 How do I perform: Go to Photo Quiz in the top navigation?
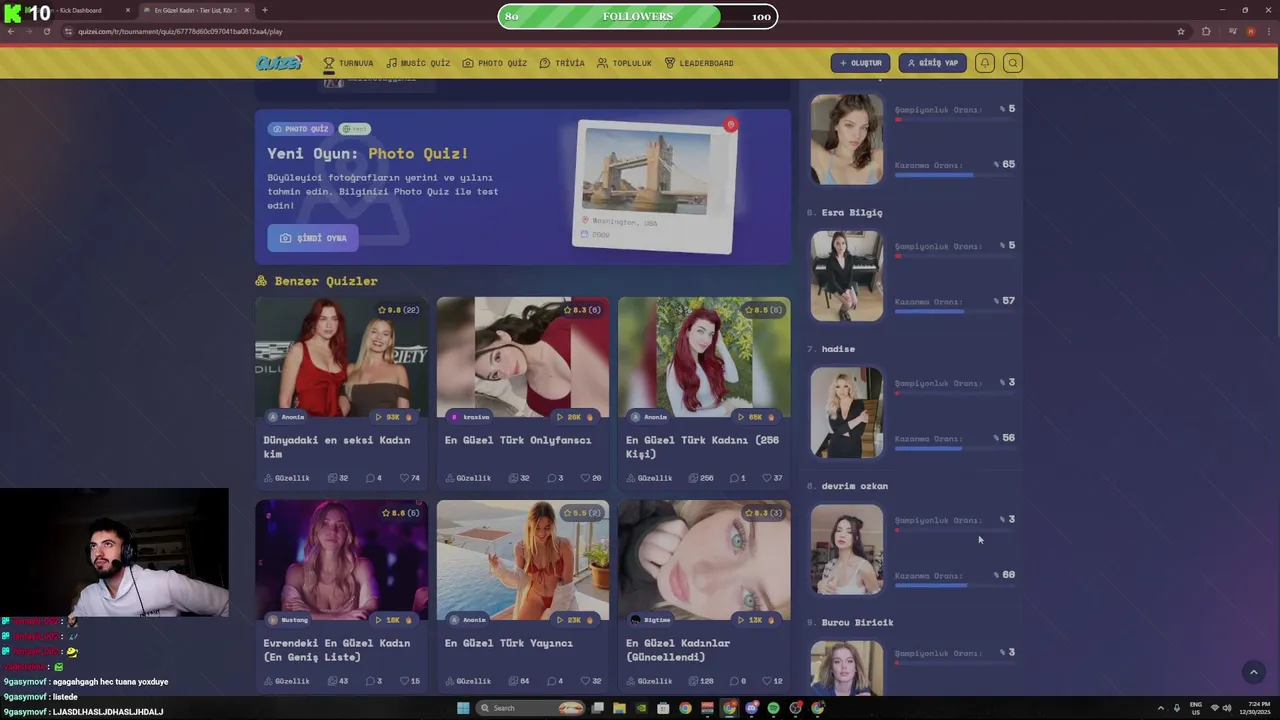pyautogui.click(x=494, y=63)
